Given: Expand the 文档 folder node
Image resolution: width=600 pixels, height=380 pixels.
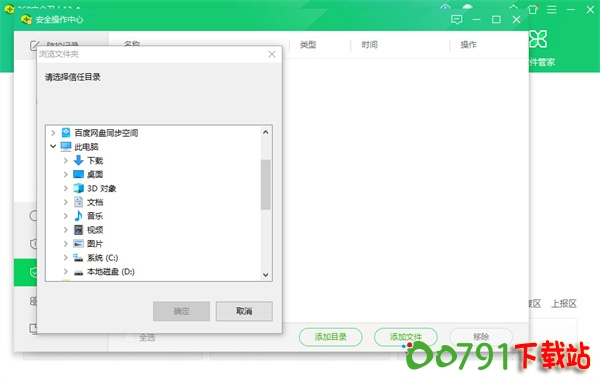Looking at the screenshot, I should click(65, 202).
